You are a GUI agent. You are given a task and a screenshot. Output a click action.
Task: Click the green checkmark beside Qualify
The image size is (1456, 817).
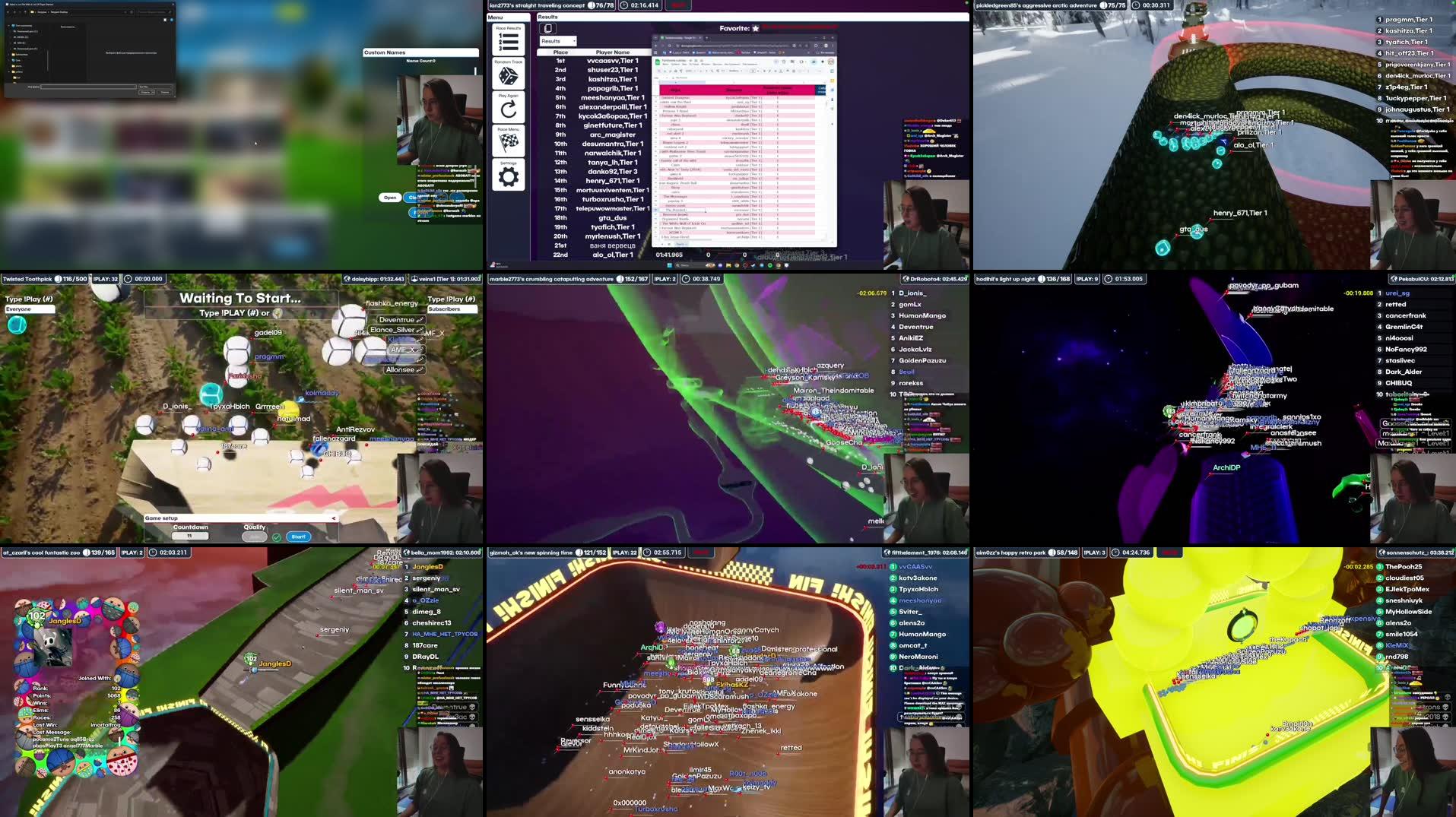[277, 537]
